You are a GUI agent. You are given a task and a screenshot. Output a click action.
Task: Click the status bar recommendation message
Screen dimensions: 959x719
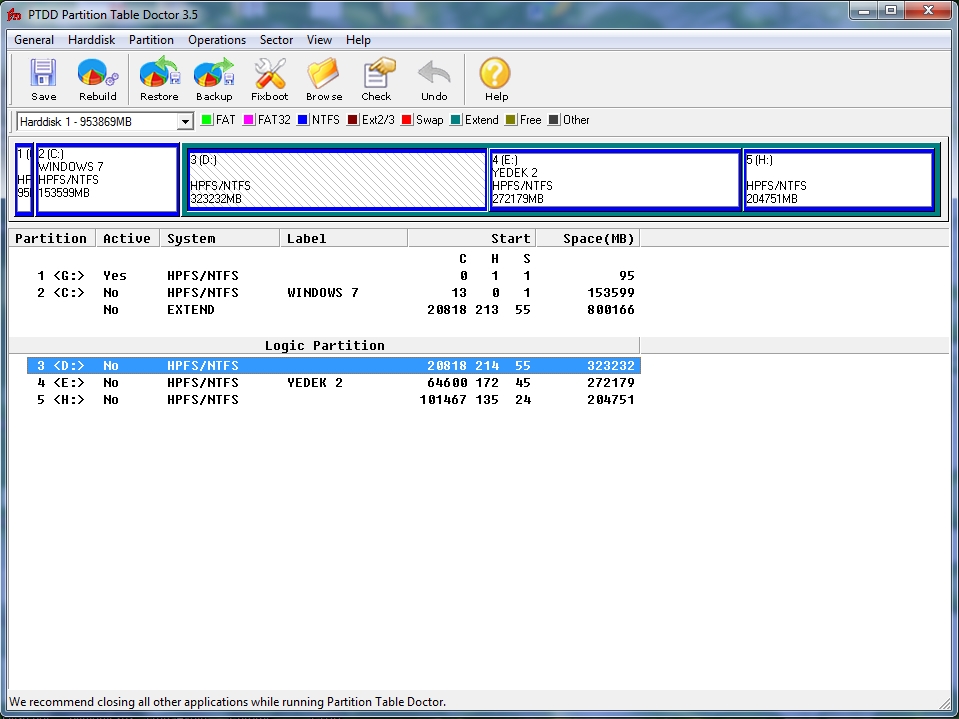pos(227,702)
